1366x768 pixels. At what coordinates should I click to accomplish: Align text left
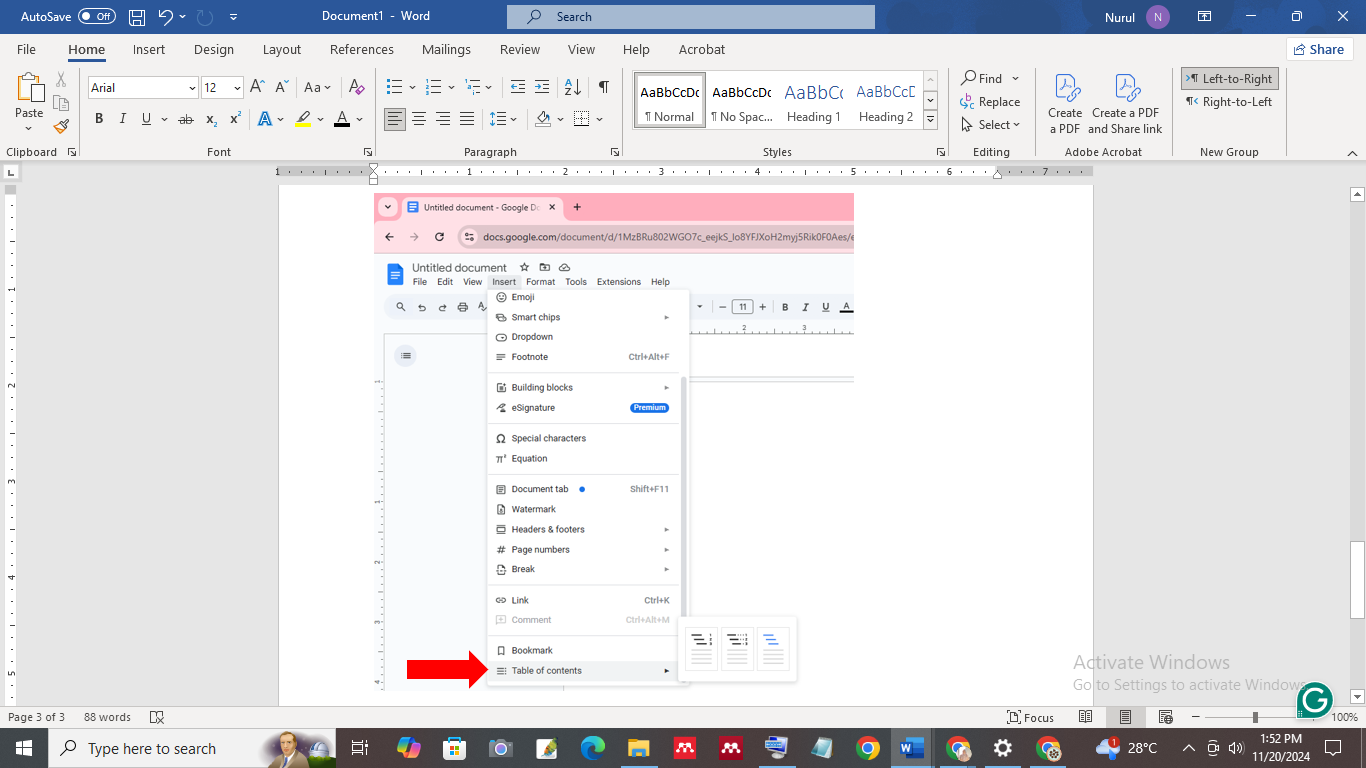tap(395, 119)
